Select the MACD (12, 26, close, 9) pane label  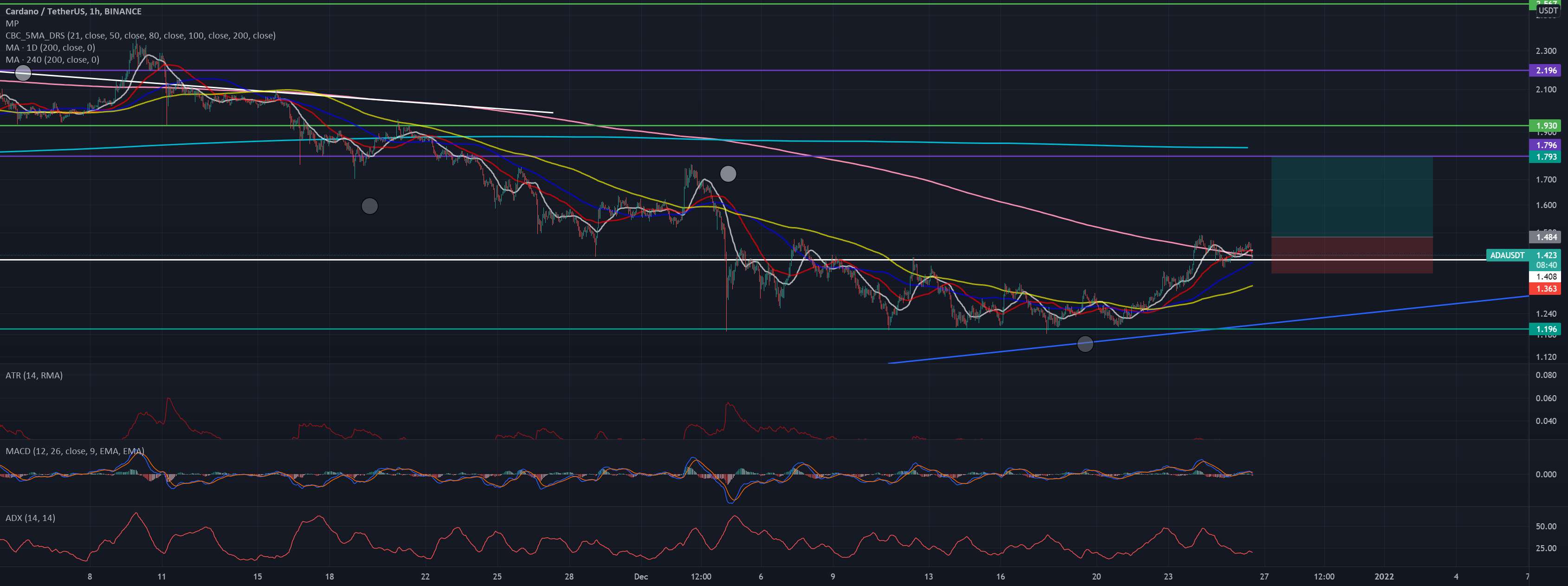pos(75,451)
